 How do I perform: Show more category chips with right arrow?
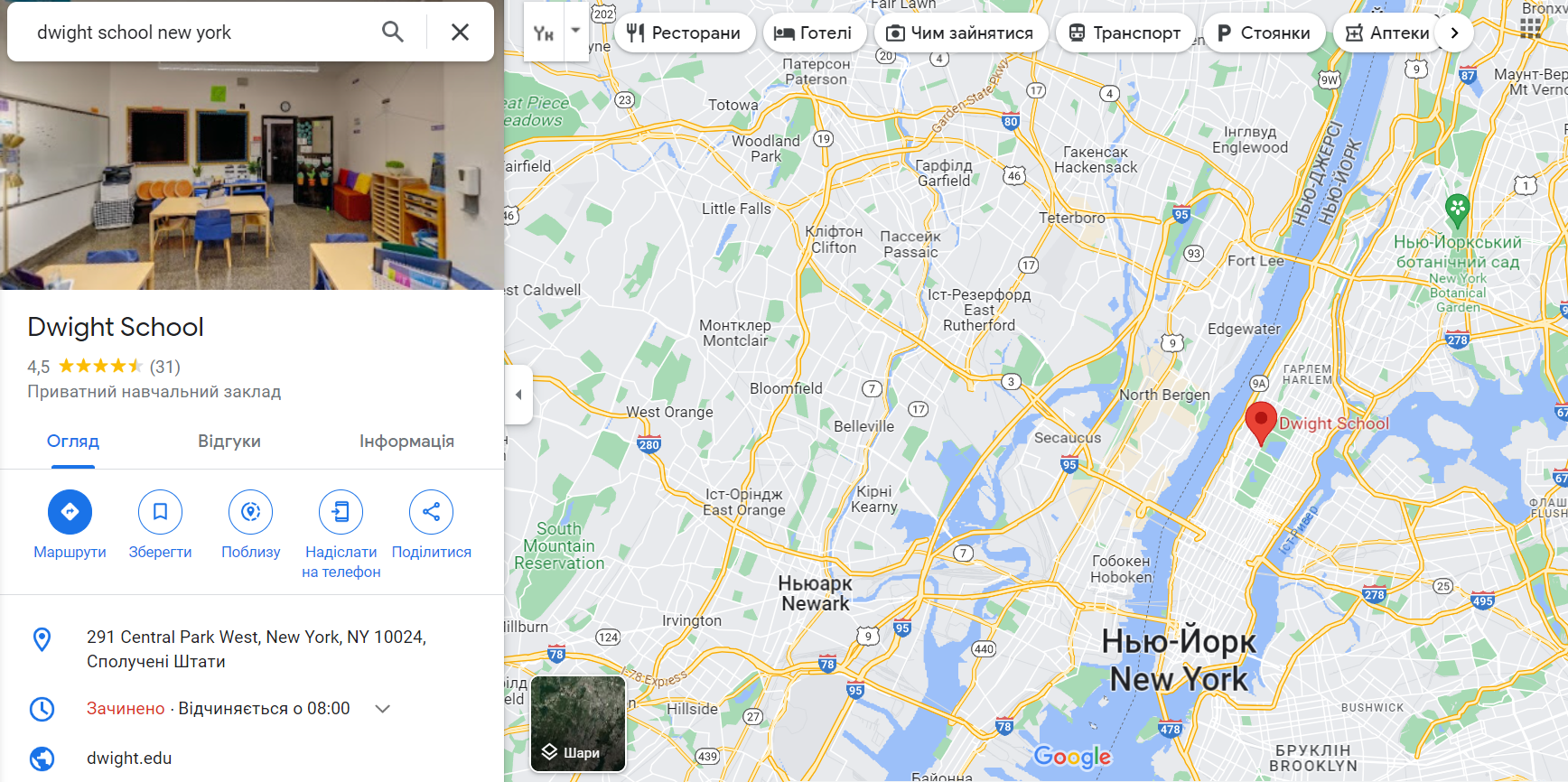coord(1454,33)
